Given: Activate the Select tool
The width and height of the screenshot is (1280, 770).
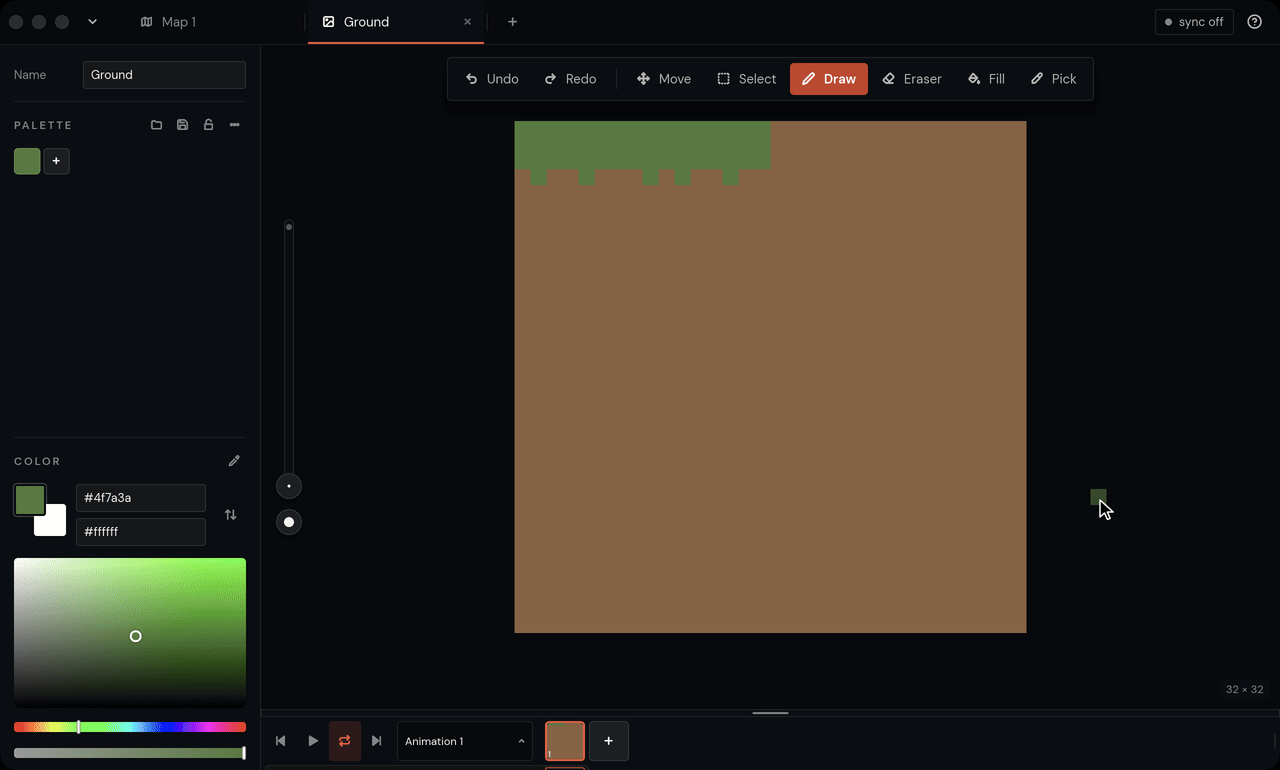Looking at the screenshot, I should click(746, 79).
